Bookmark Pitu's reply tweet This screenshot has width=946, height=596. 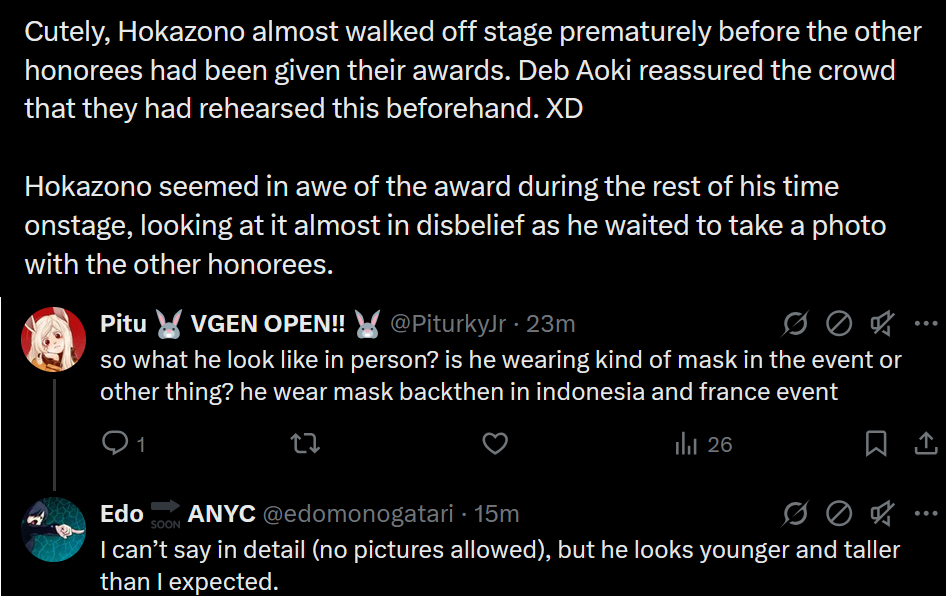[x=876, y=444]
